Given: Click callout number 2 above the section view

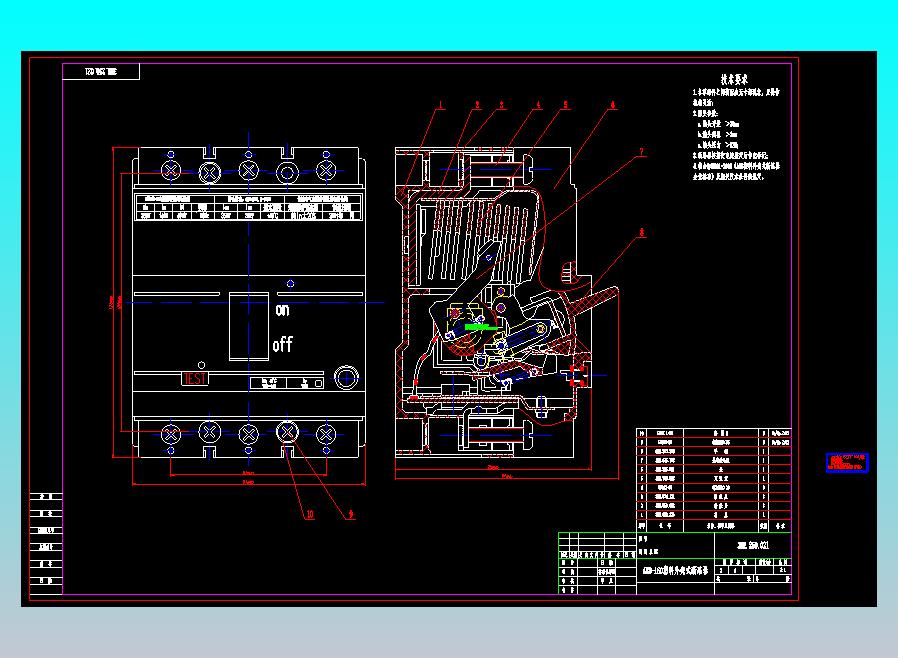Looking at the screenshot, I should 477,105.
